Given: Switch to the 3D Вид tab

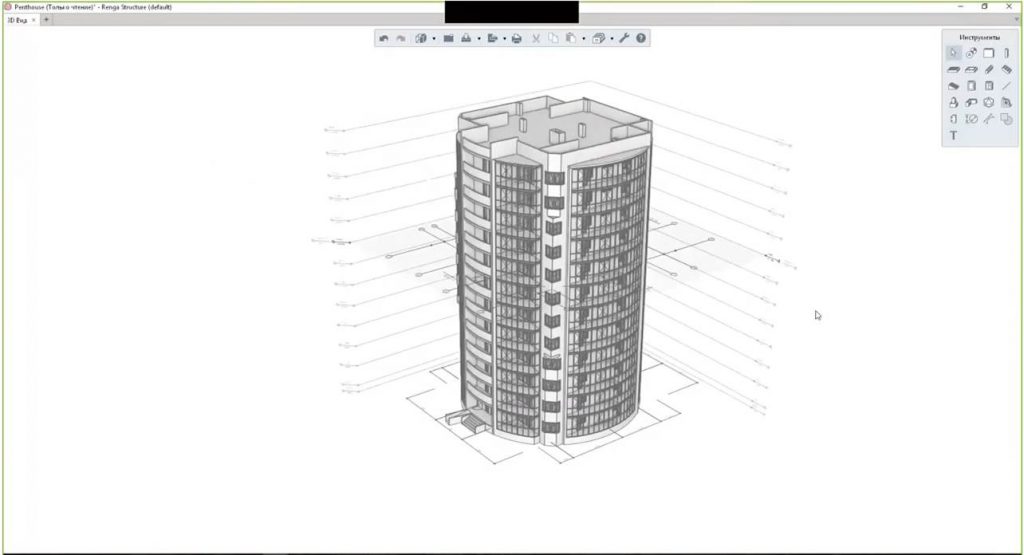Looking at the screenshot, I should [x=17, y=20].
